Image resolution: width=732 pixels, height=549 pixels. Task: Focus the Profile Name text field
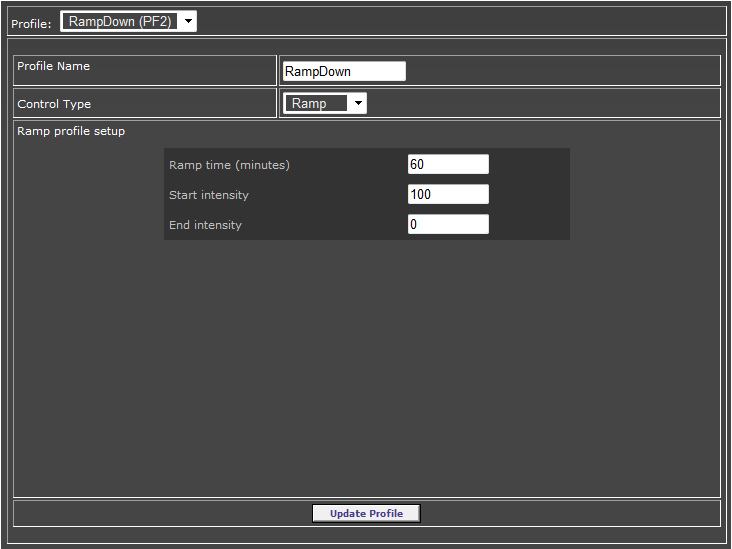(x=345, y=71)
